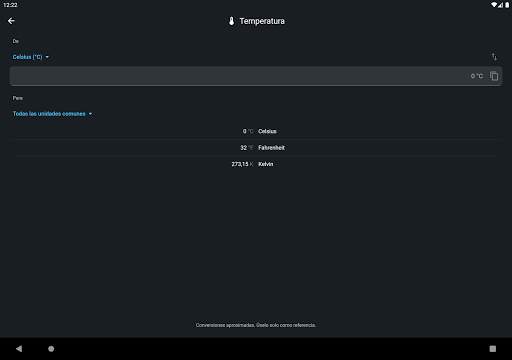Tap the battery status icon
Screen dimensions: 512x360
point(507,5)
